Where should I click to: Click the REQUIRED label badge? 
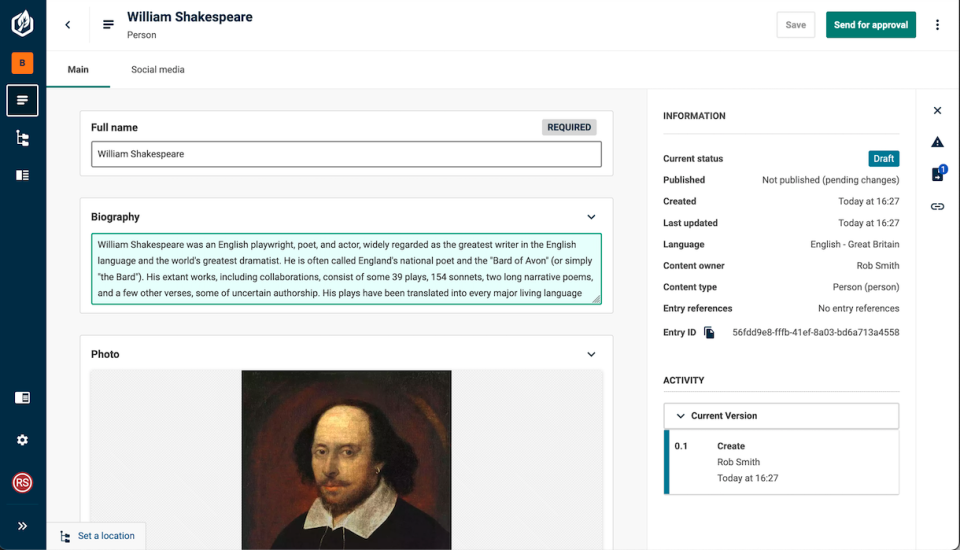(569, 127)
